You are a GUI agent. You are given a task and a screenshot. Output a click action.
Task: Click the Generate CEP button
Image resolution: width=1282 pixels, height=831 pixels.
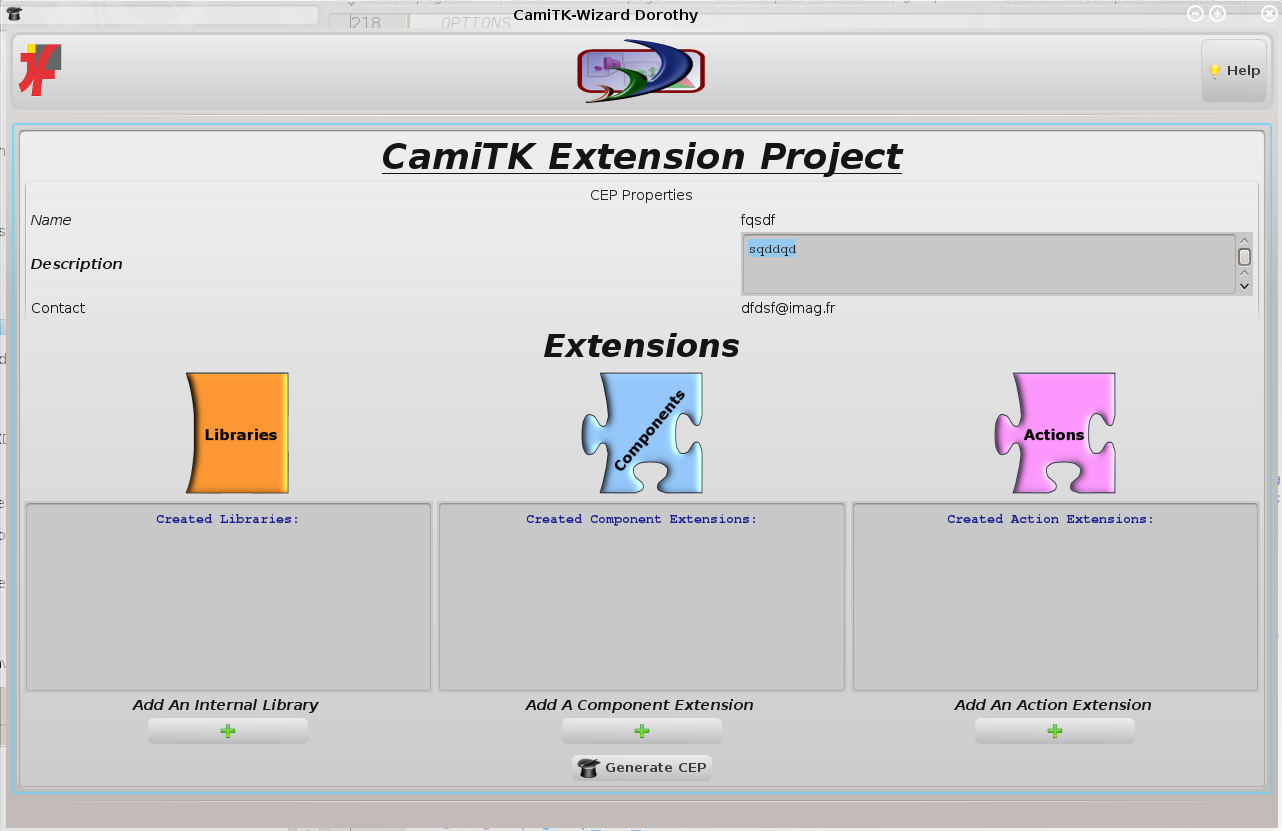tap(642, 768)
